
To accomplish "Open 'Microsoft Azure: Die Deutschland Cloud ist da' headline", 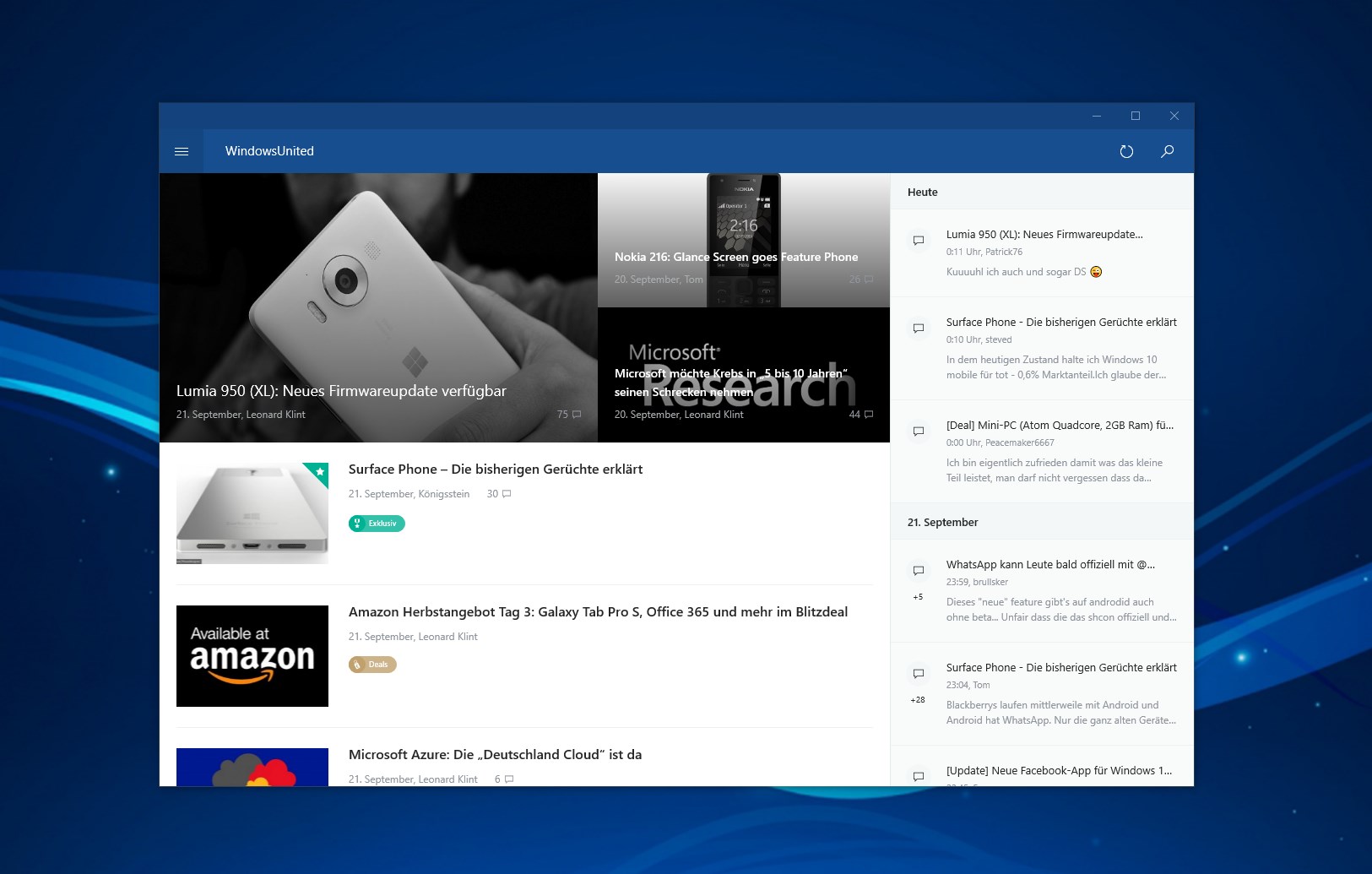I will click(x=495, y=755).
